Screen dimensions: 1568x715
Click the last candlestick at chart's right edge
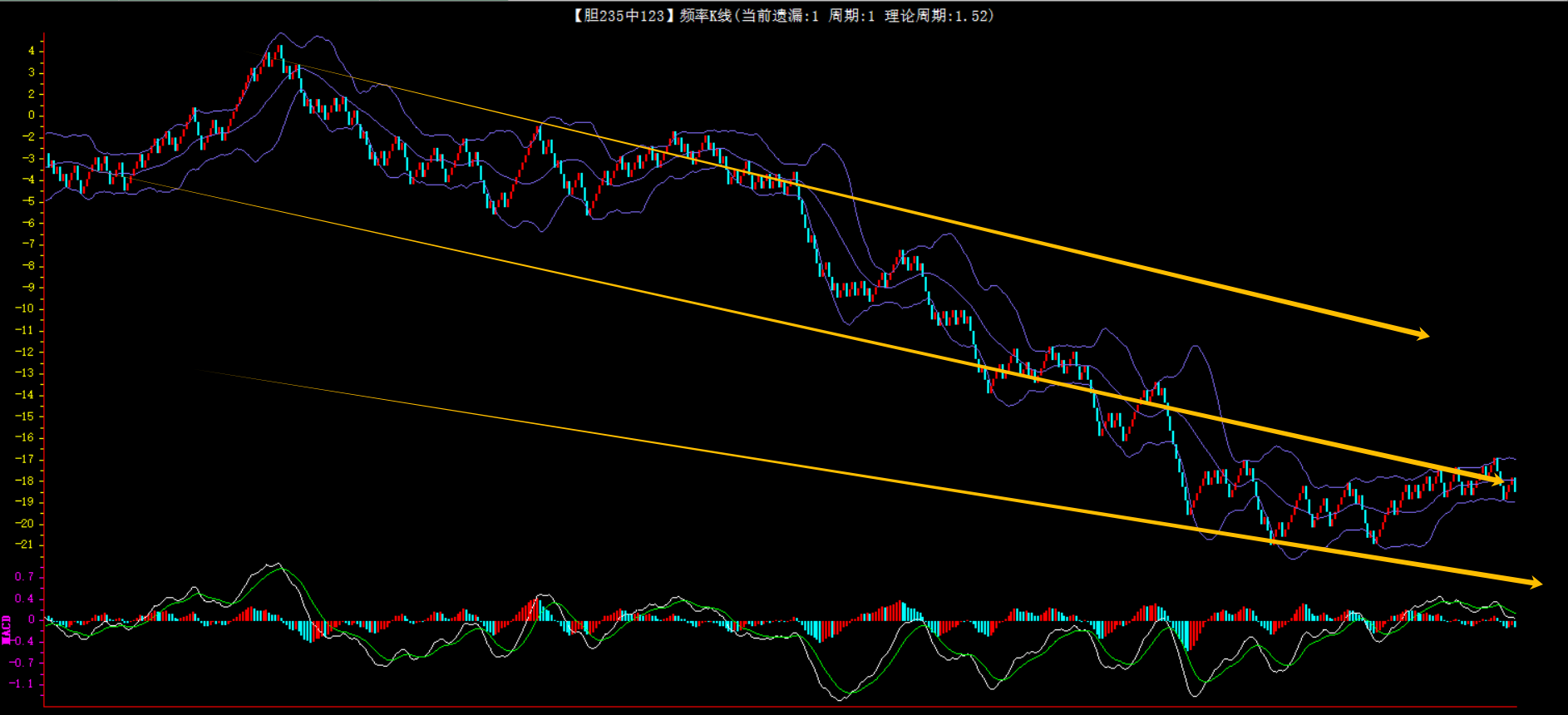pyautogui.click(x=1514, y=485)
